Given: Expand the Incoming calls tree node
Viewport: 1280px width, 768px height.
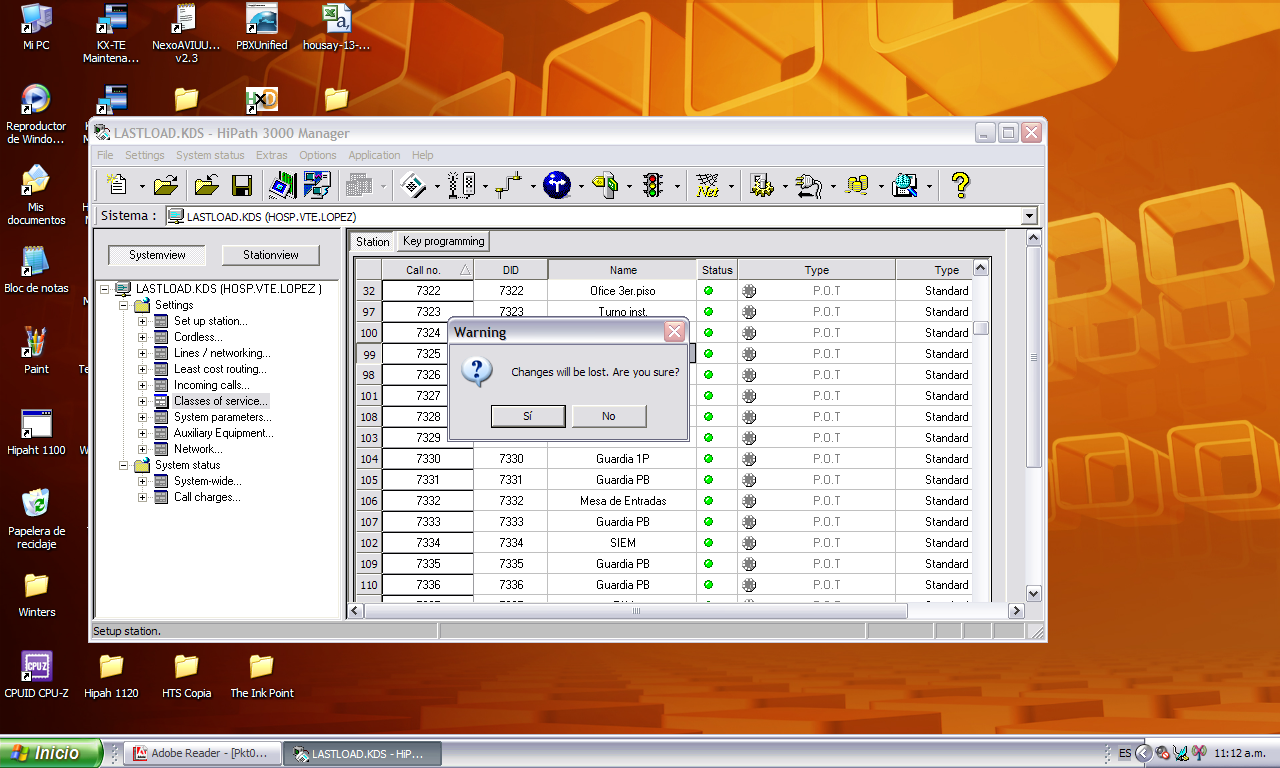Looking at the screenshot, I should tap(143, 385).
